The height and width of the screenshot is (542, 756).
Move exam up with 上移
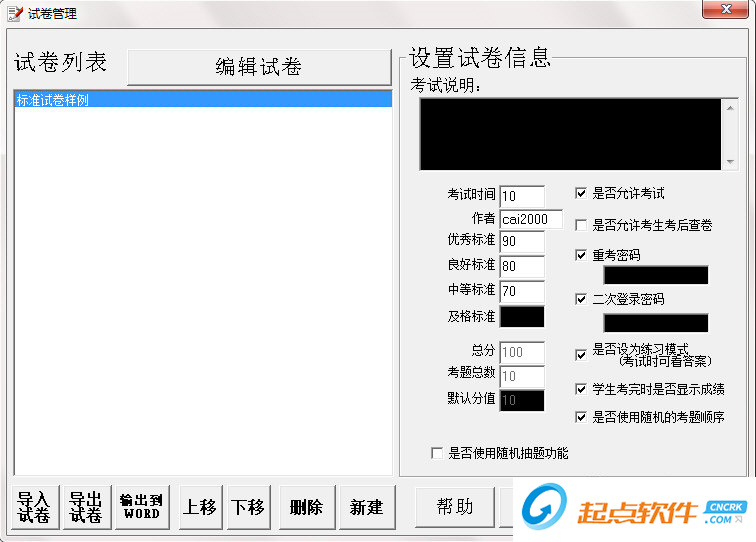[200, 507]
